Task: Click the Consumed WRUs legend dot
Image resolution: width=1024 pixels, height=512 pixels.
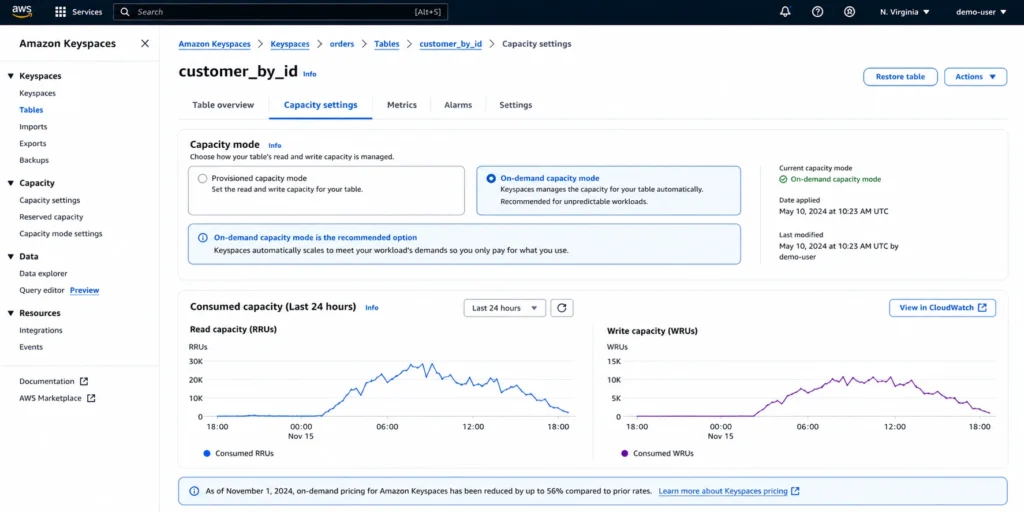Action: point(624,453)
